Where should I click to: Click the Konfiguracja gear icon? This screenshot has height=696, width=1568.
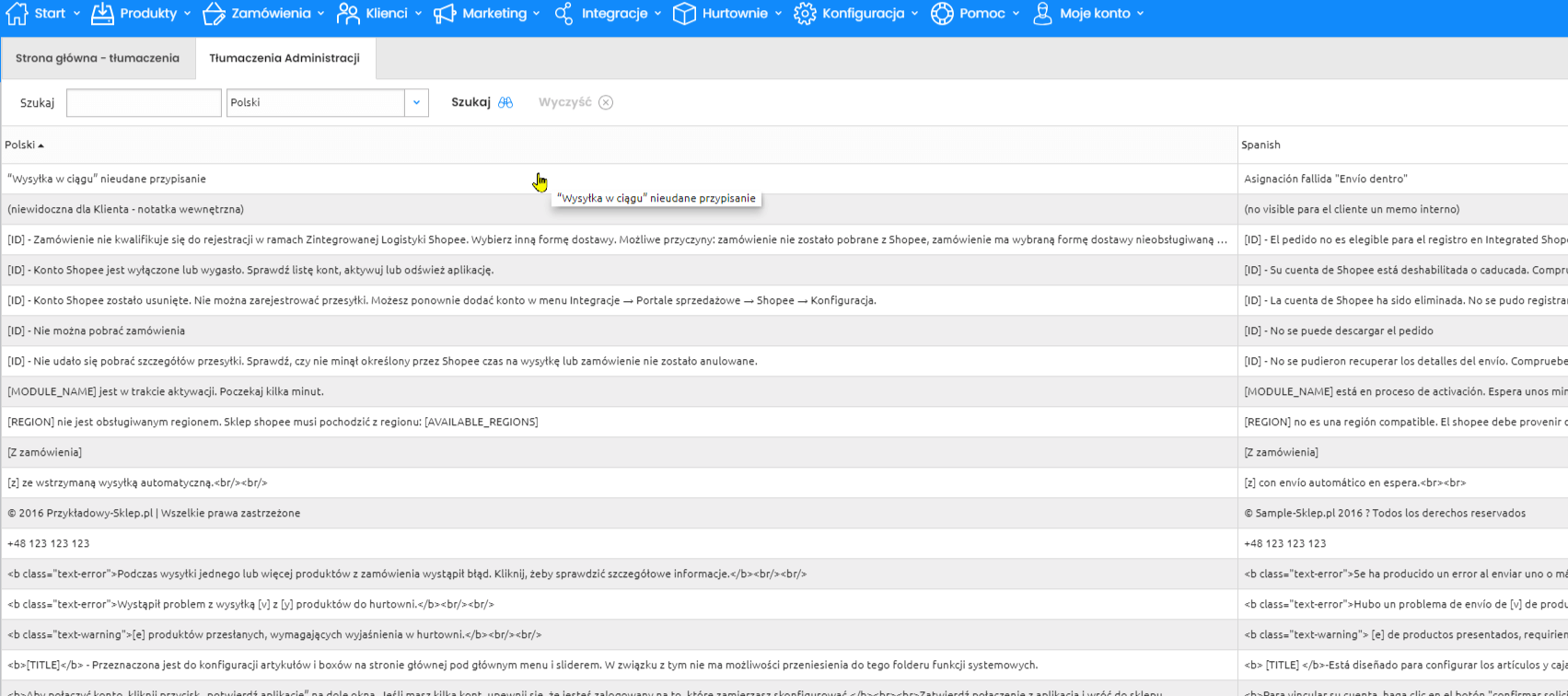coord(805,13)
